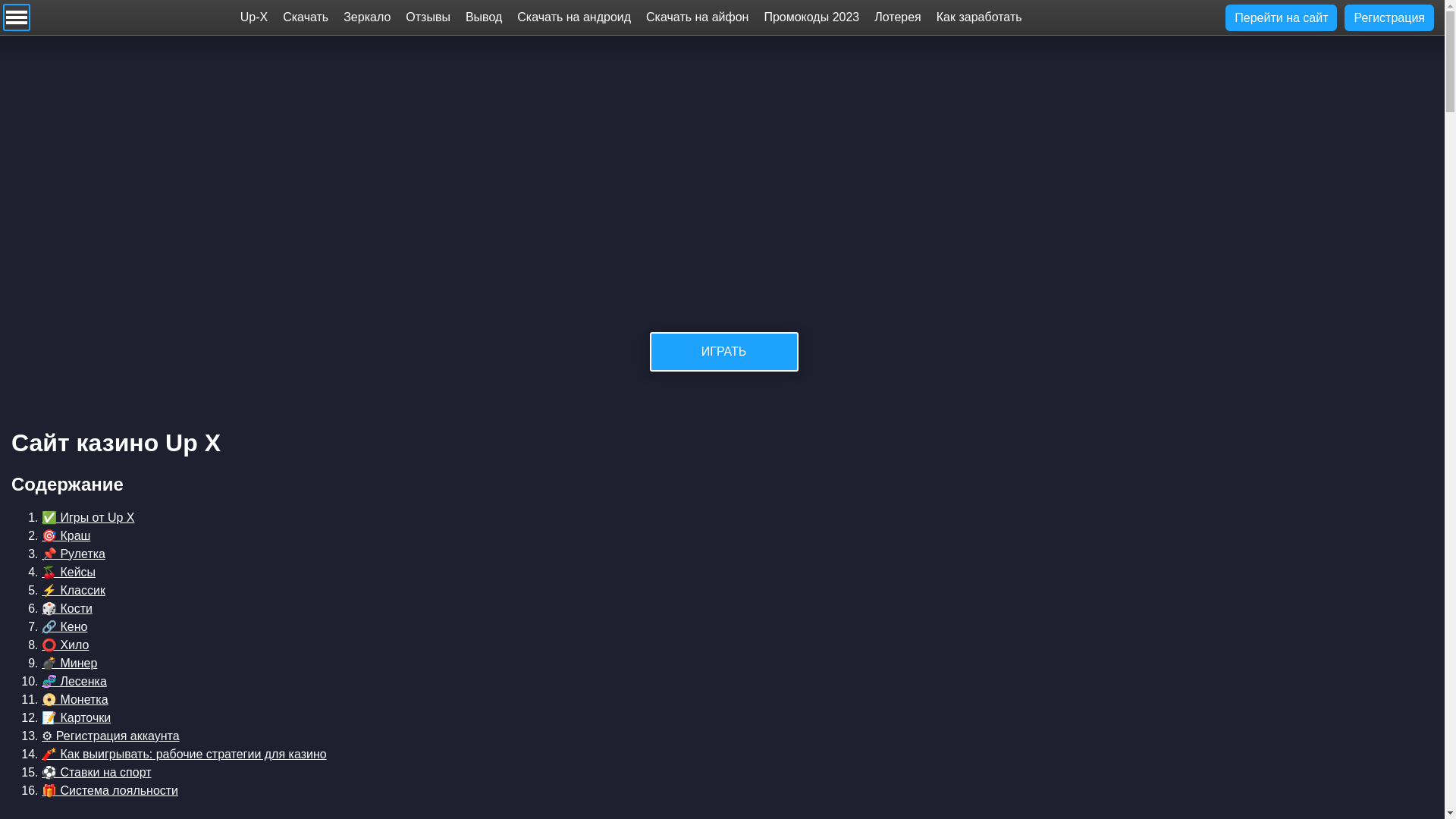This screenshot has width=1456, height=819.
Task: Open Промокоды 2023 menu item
Action: click(811, 17)
